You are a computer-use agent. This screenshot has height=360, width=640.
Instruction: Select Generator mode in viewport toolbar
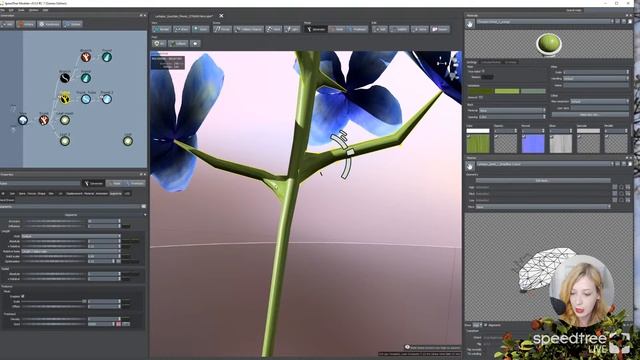click(316, 29)
